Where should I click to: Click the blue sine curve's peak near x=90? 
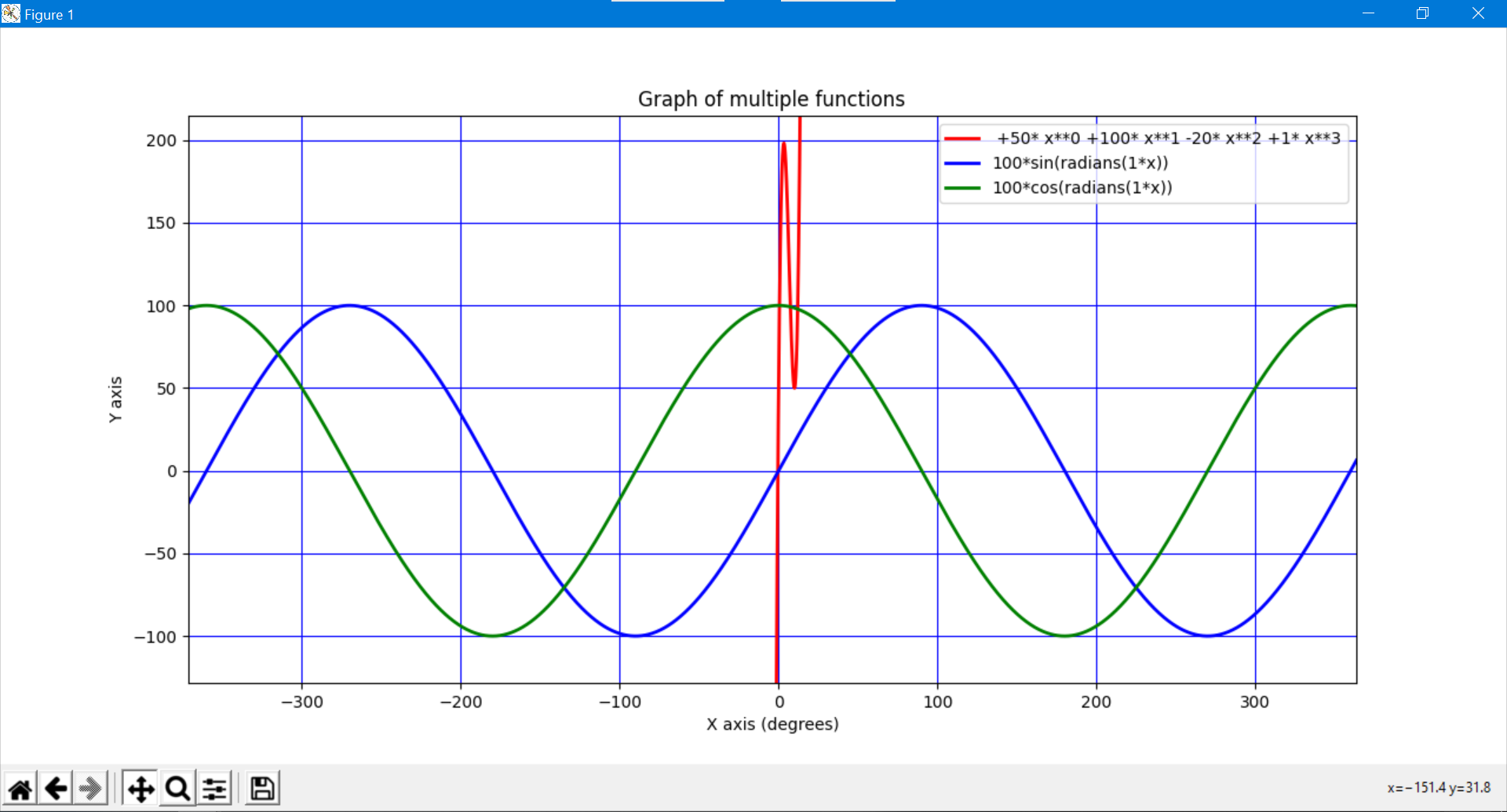[921, 306]
